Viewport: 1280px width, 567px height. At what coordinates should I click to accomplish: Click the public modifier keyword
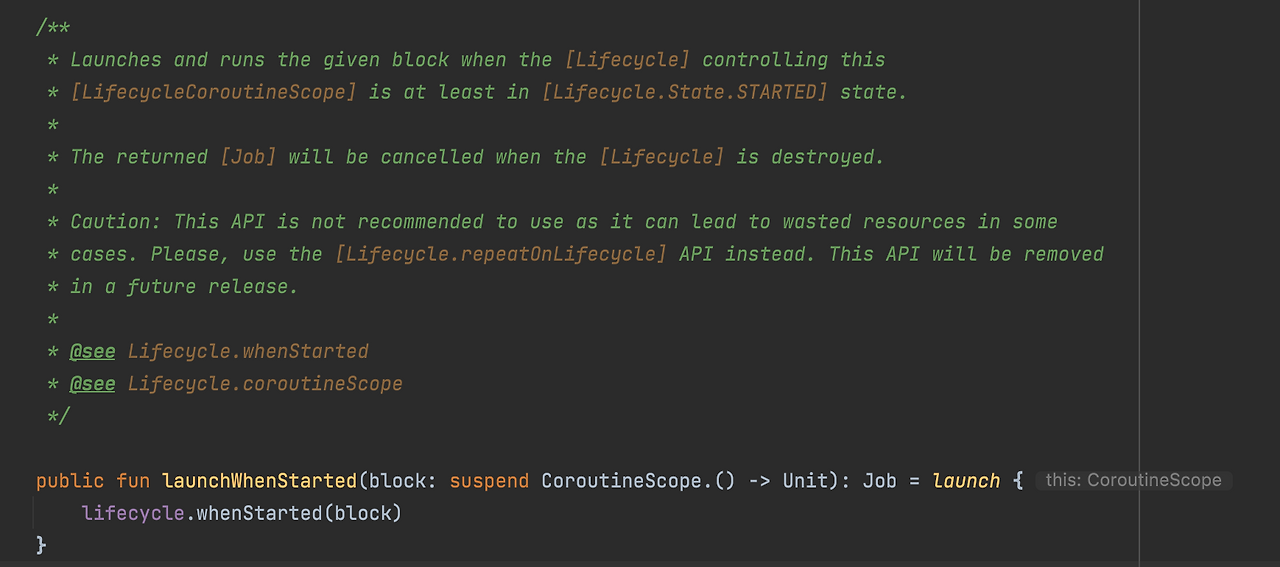(x=70, y=481)
